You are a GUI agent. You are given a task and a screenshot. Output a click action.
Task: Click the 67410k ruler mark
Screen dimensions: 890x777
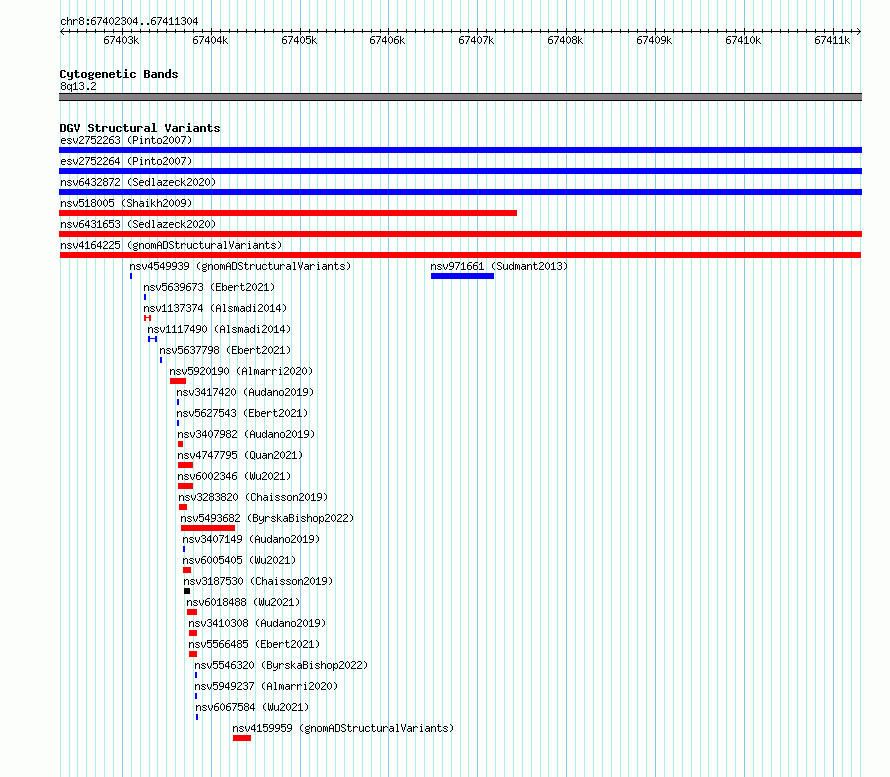pyautogui.click(x=744, y=40)
